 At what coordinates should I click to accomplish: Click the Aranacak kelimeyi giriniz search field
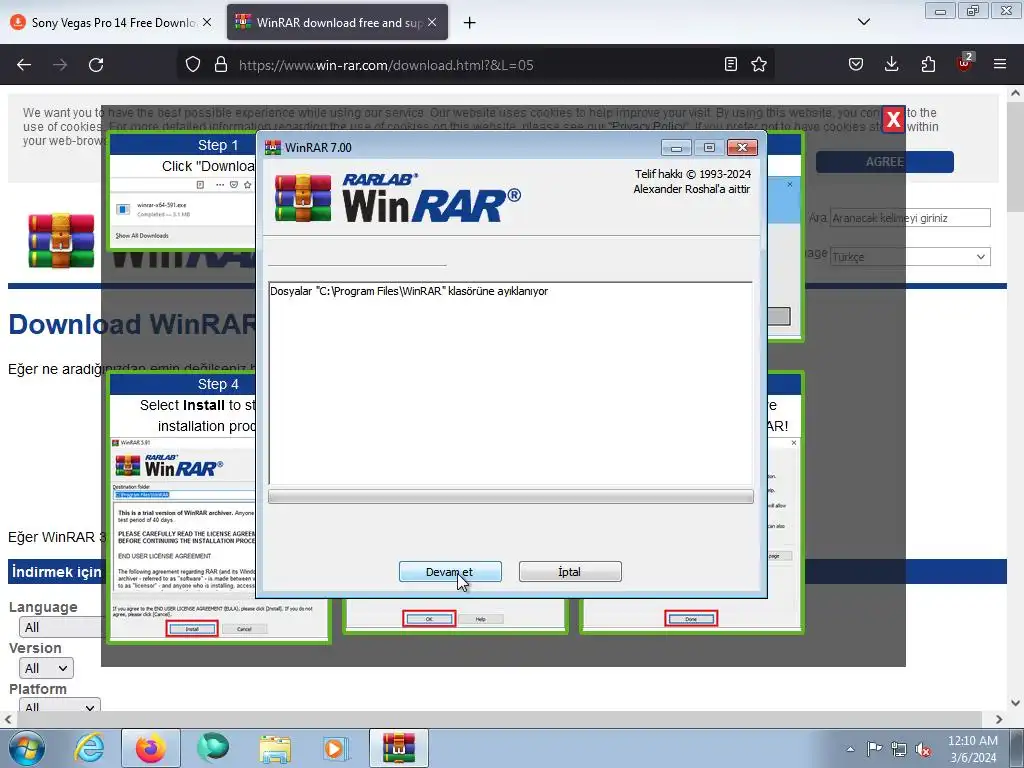pyautogui.click(x=910, y=217)
